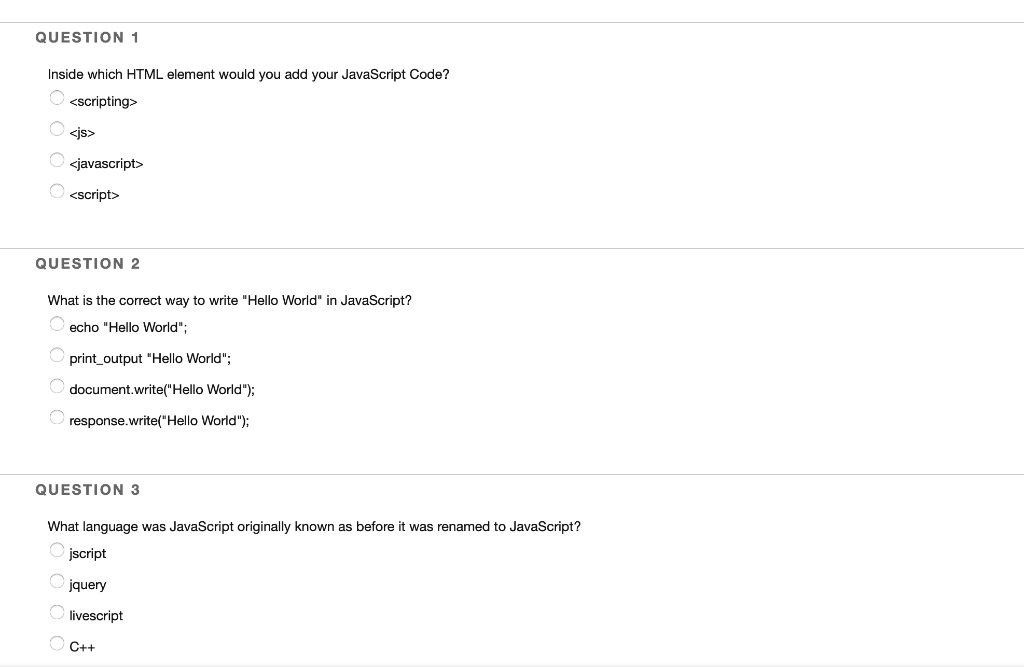Choose document.write("Hello World") option
1024x667 pixels.
[57, 385]
